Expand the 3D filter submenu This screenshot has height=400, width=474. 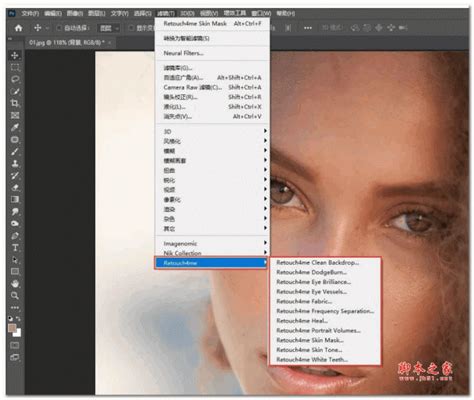point(213,131)
